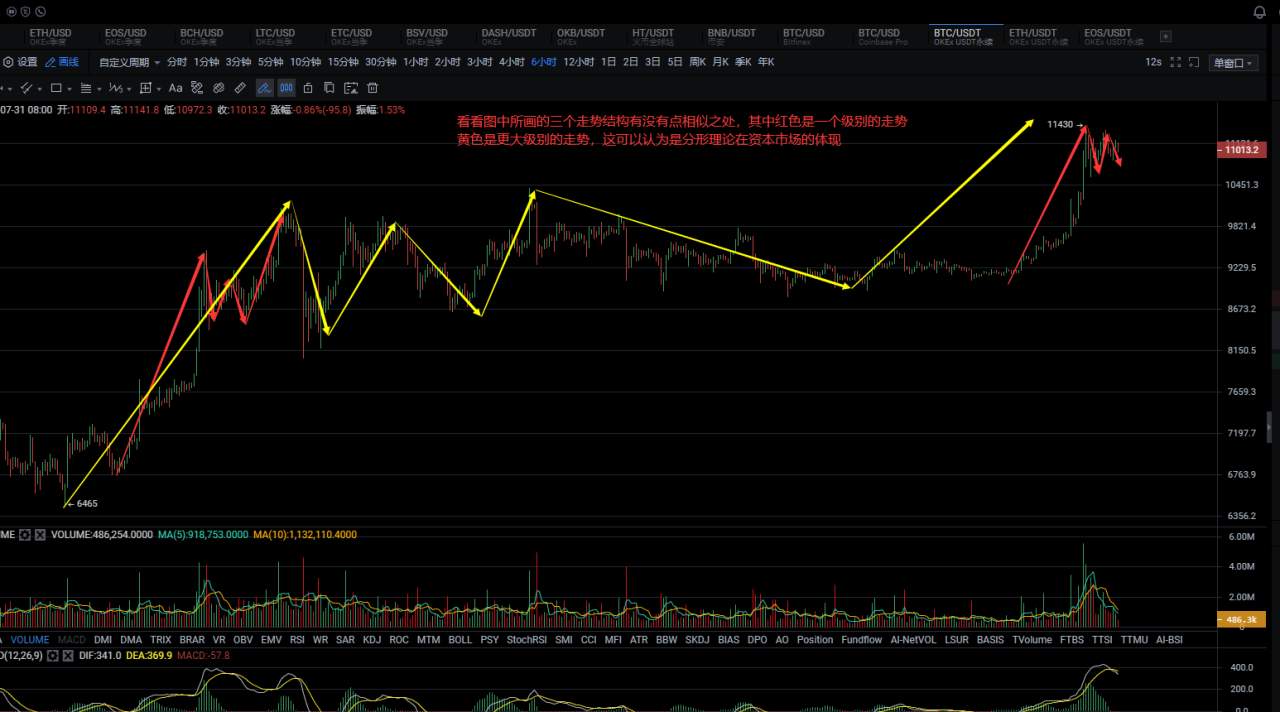Click the notification bell icon
The height and width of the screenshot is (712, 1280).
1259,12
